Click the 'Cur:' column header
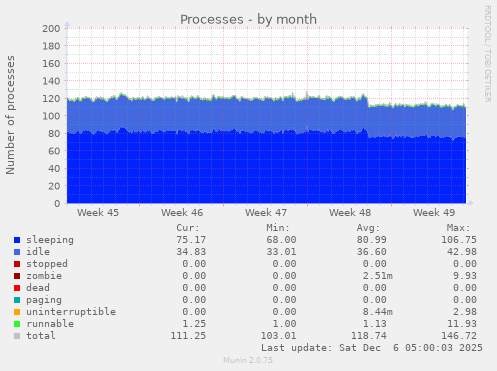The width and height of the screenshot is (497, 371). click(188, 228)
